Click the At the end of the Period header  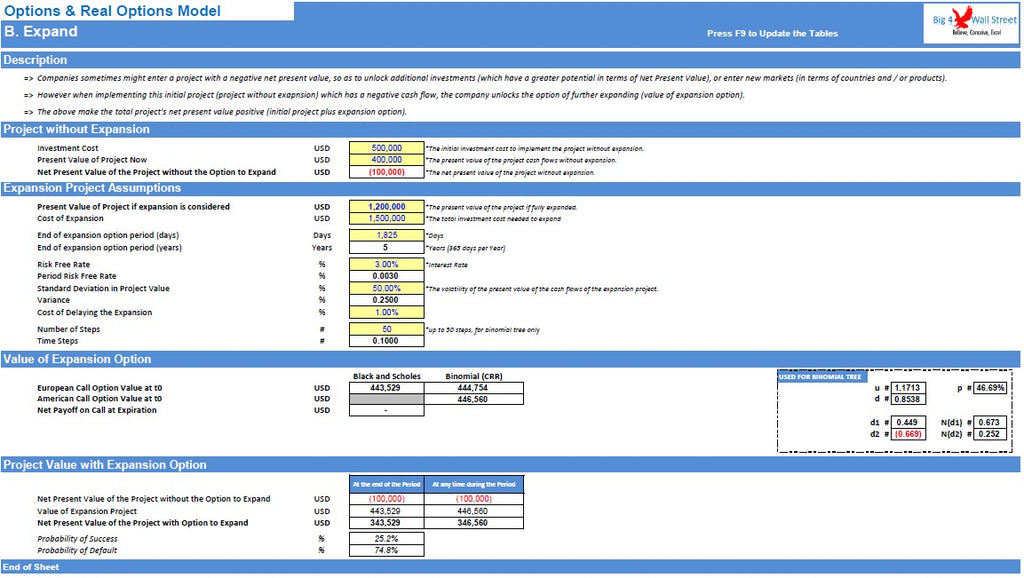pyautogui.click(x=387, y=485)
